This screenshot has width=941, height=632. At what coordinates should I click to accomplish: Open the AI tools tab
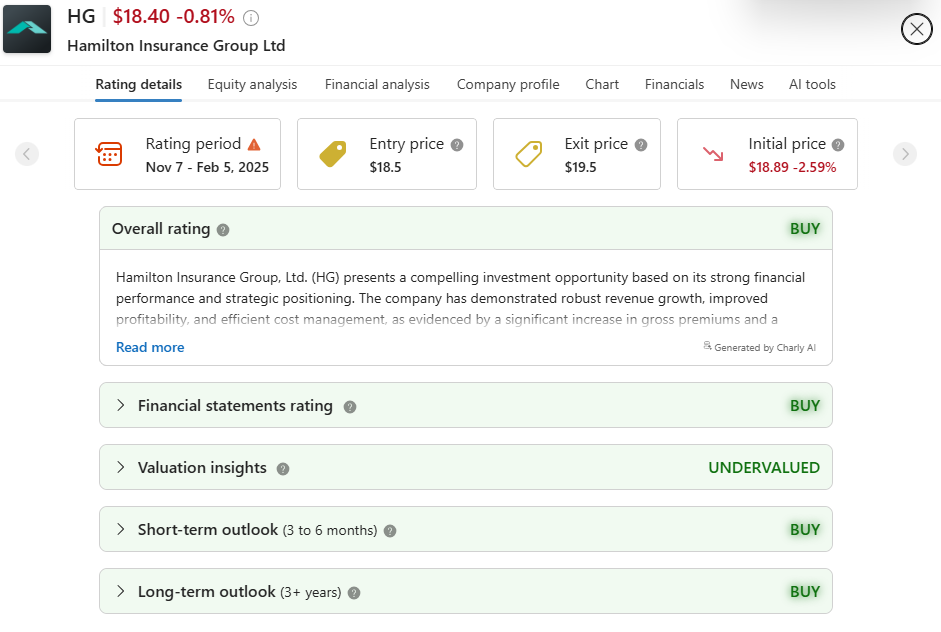(812, 85)
